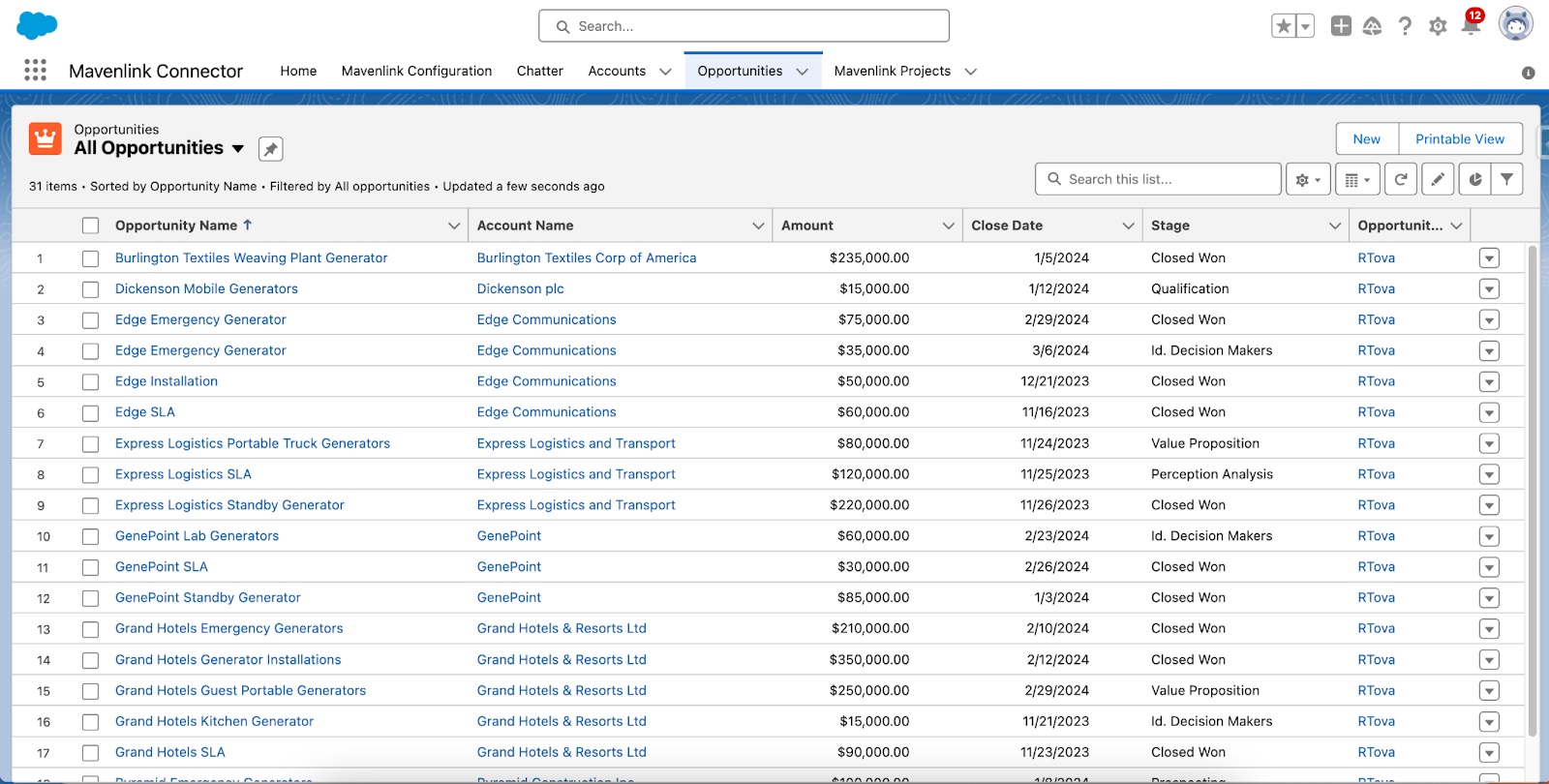Expand the Favorites list arrow
The image size is (1549, 784).
click(x=1305, y=26)
